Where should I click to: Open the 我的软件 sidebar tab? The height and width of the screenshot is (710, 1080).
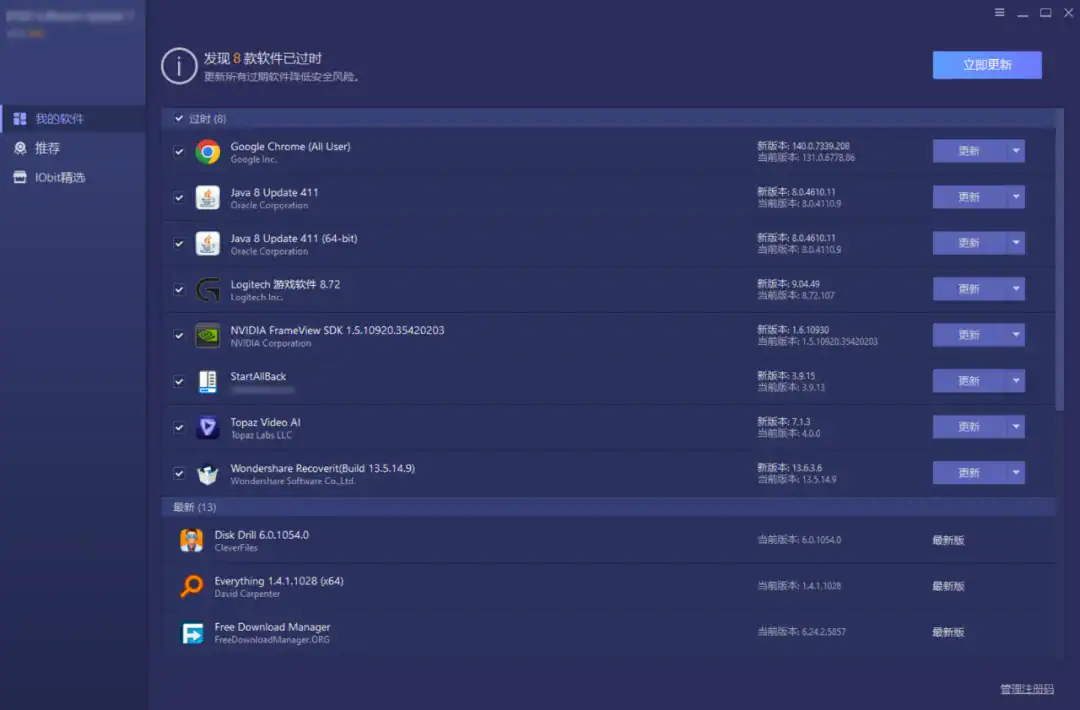(x=73, y=118)
